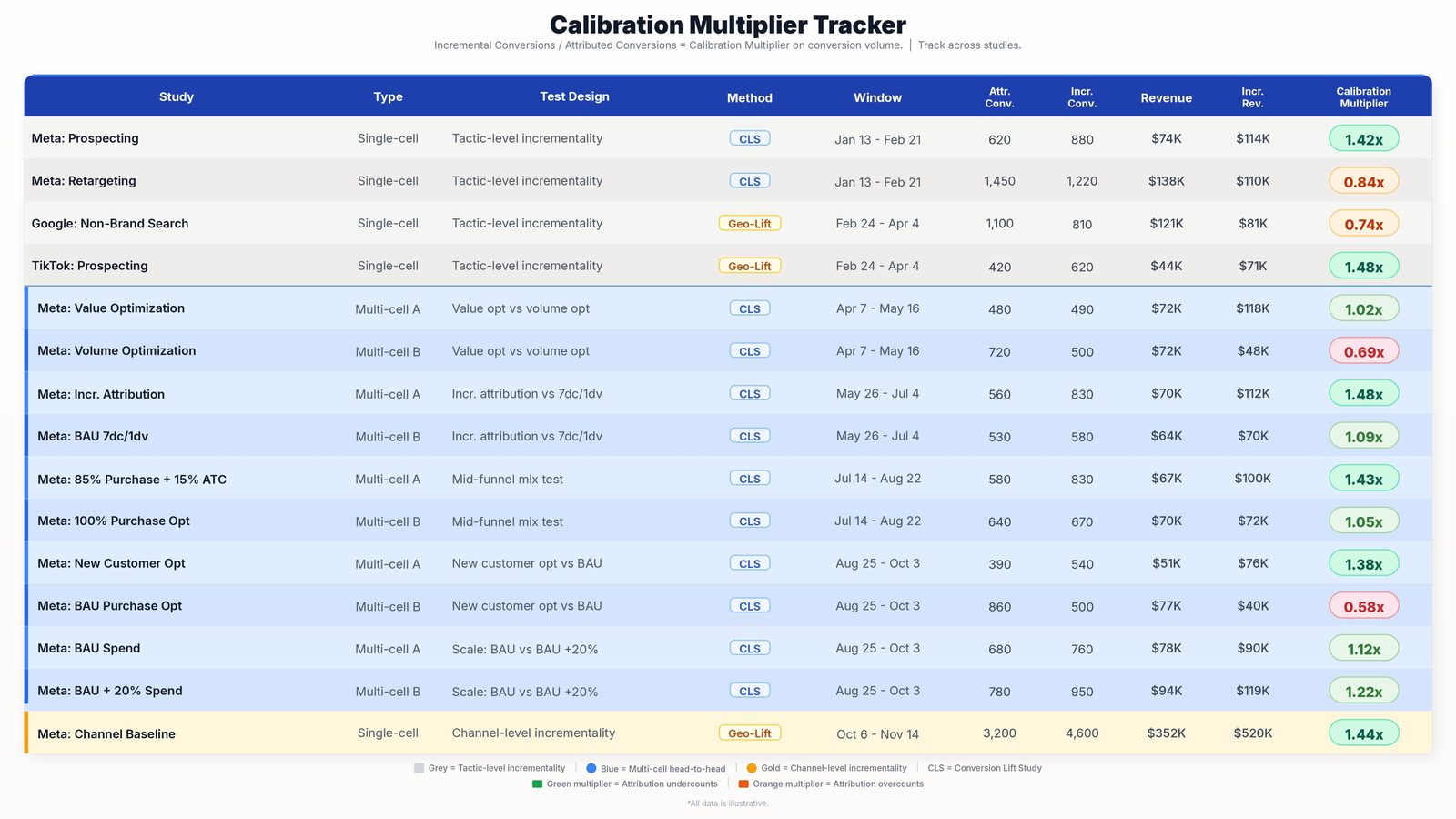Click the orange multiplier legend swatch
Screen dimensions: 1456x819
click(x=743, y=784)
